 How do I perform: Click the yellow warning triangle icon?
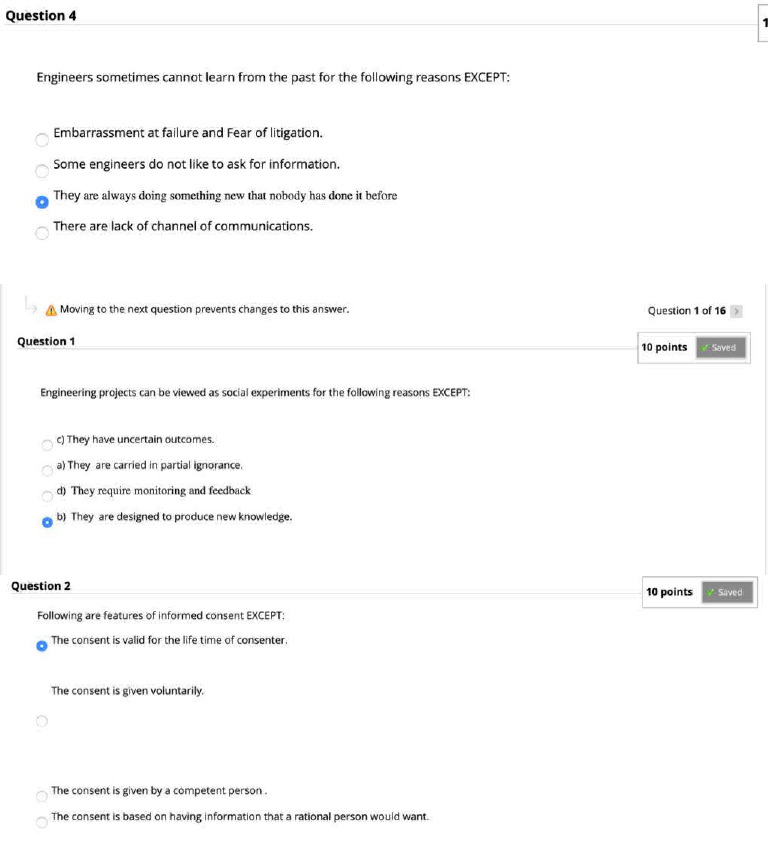click(x=50, y=310)
